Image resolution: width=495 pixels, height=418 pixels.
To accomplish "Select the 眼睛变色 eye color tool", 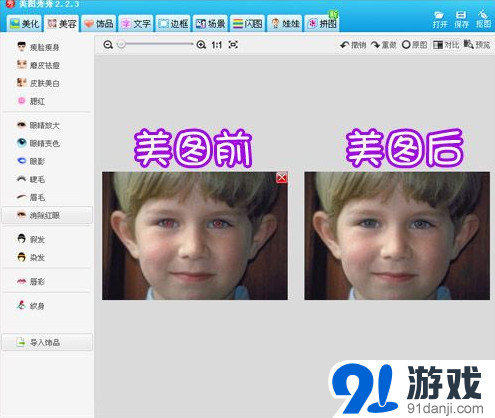I will [x=38, y=143].
